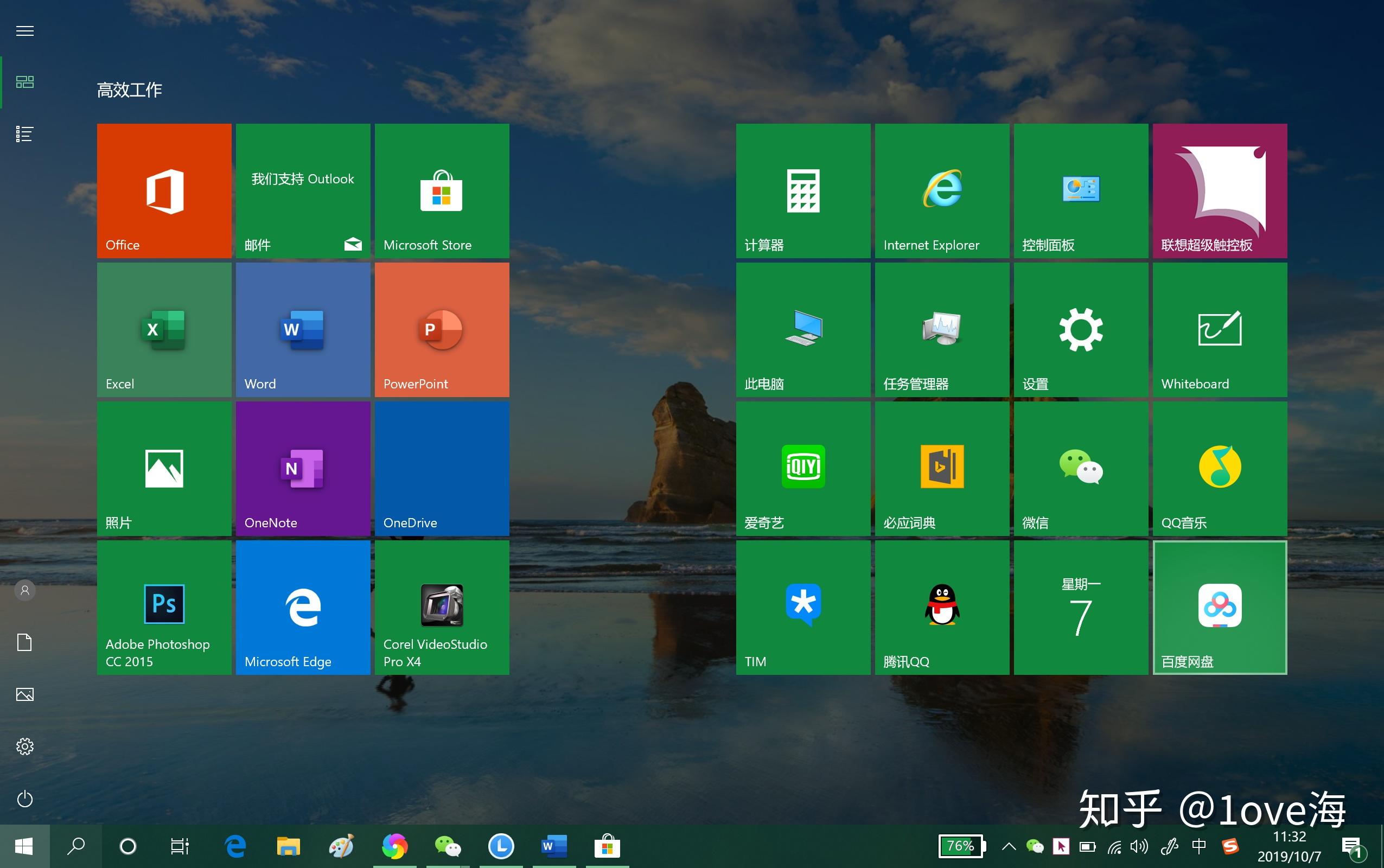
Task: Open the Word tile
Action: 303,329
